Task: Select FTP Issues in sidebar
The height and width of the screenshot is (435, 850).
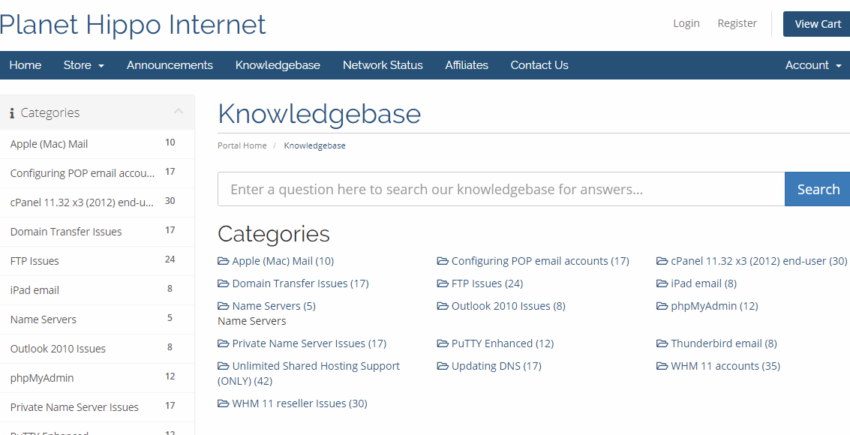Action: tap(97, 261)
